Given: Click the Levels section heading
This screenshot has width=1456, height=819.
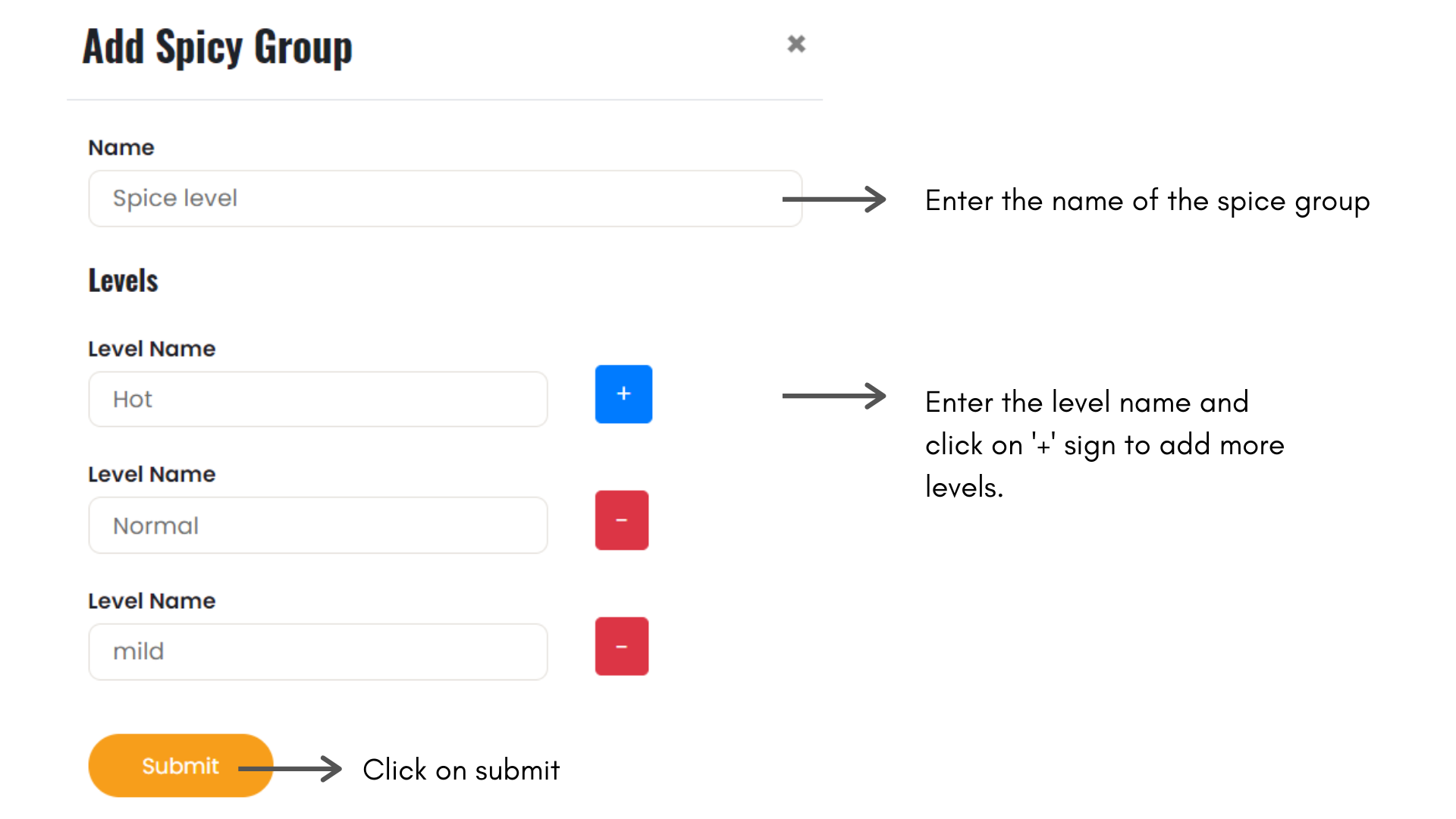Looking at the screenshot, I should (x=123, y=281).
